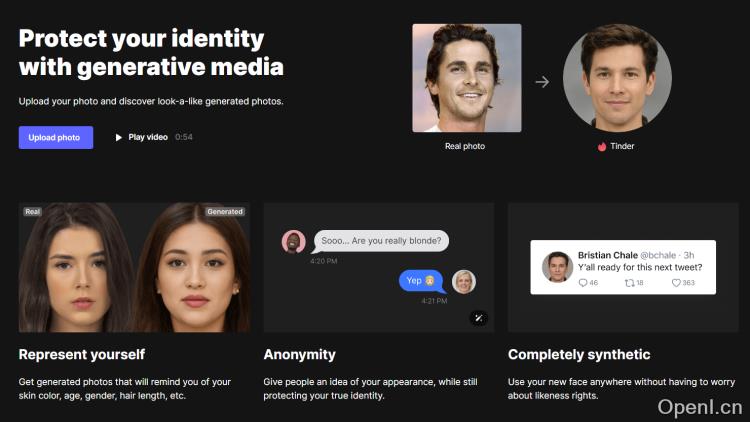Image resolution: width=750 pixels, height=422 pixels.
Task: Click the magic wand icon in chat panel
Action: click(x=478, y=318)
